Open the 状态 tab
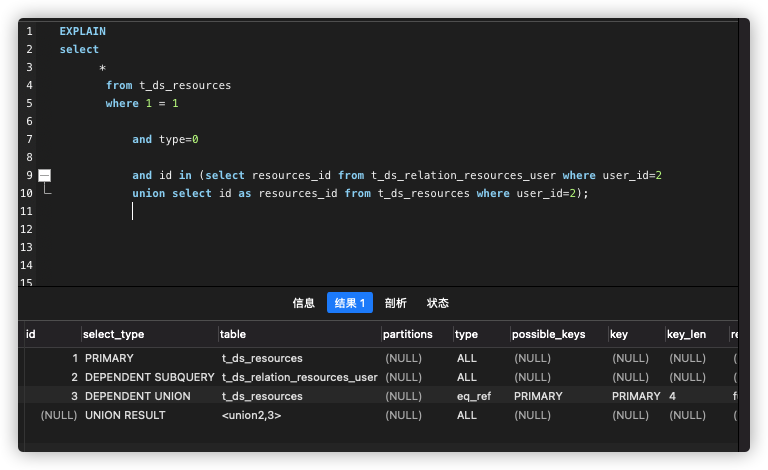This screenshot has height=470, width=768. pyautogui.click(x=437, y=303)
